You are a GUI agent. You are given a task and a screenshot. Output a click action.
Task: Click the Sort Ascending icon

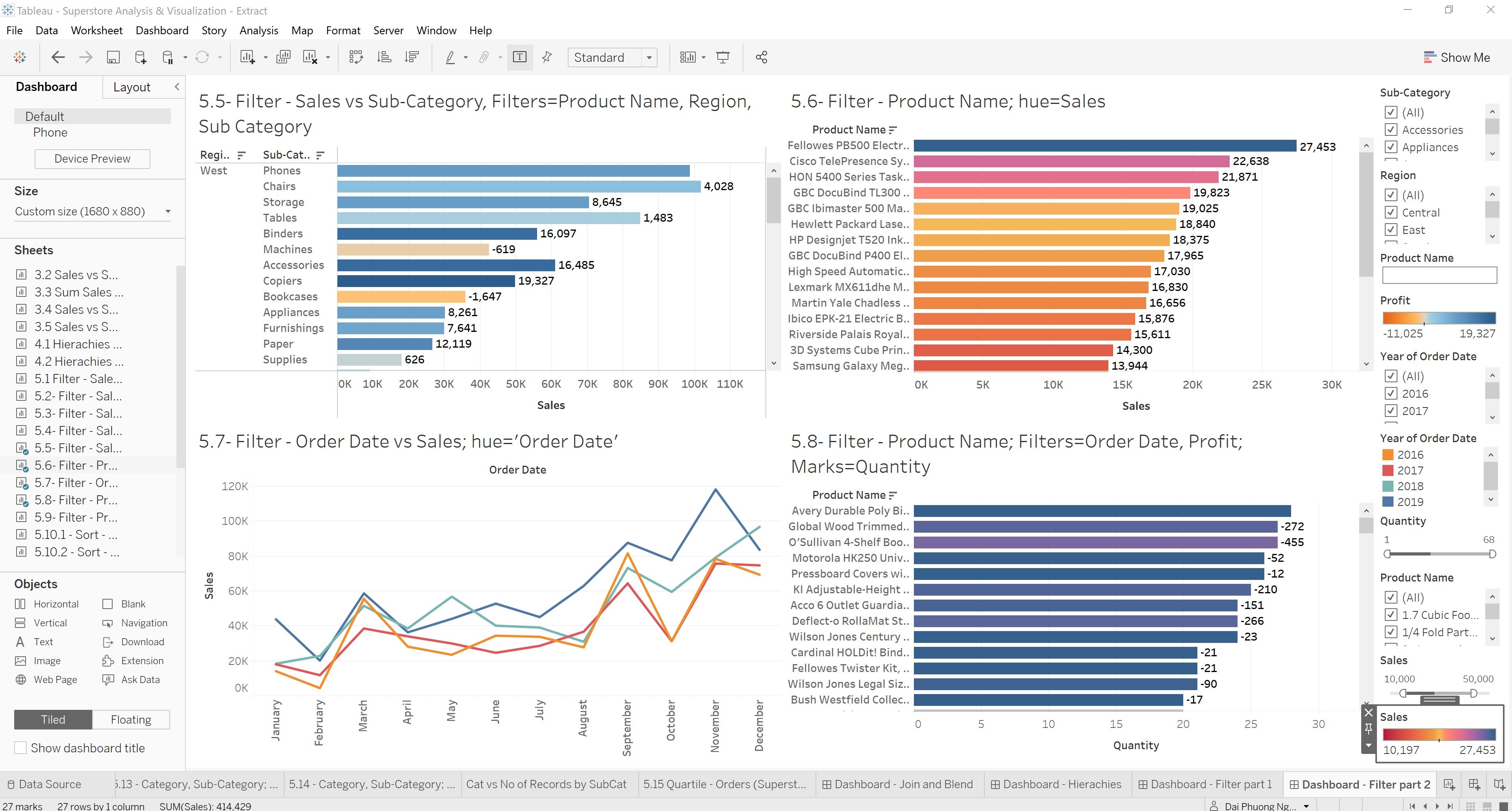(384, 57)
